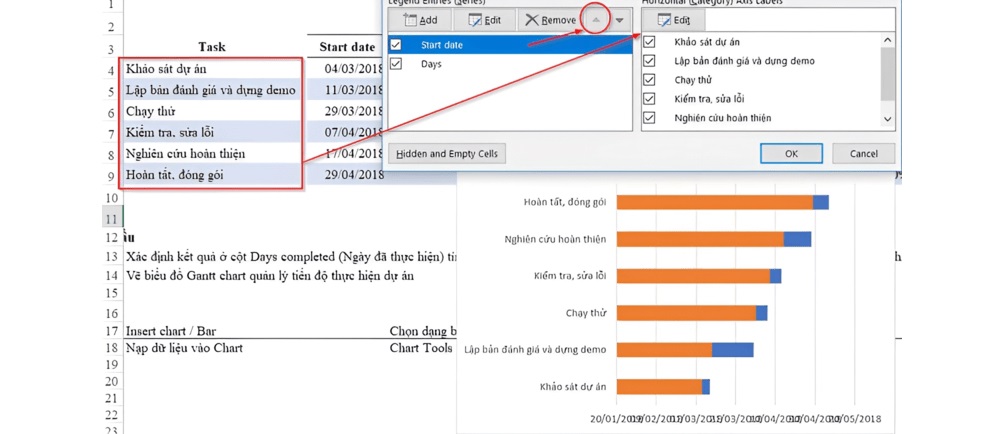Image resolution: width=1000 pixels, height=434 pixels.
Task: Select the Task column header cell
Action: click(x=212, y=47)
